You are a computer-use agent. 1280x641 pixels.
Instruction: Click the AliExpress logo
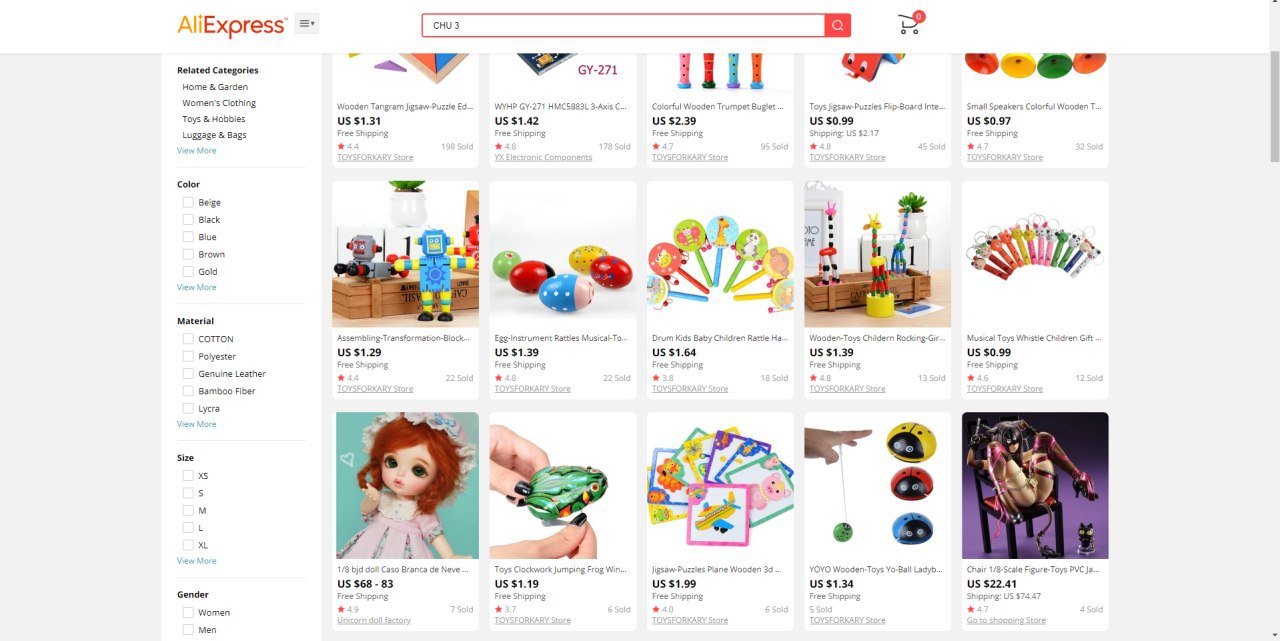(232, 25)
